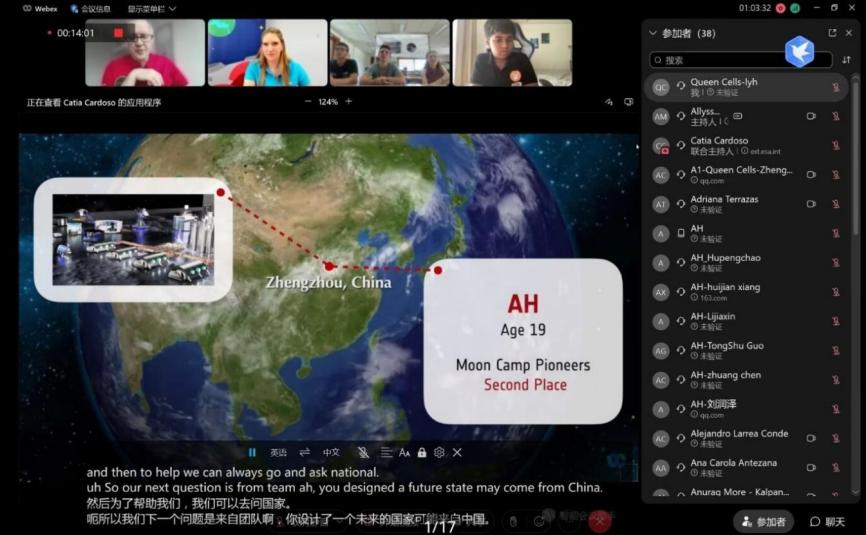Click the caption font size Aa icon
The image size is (866, 535).
[404, 453]
